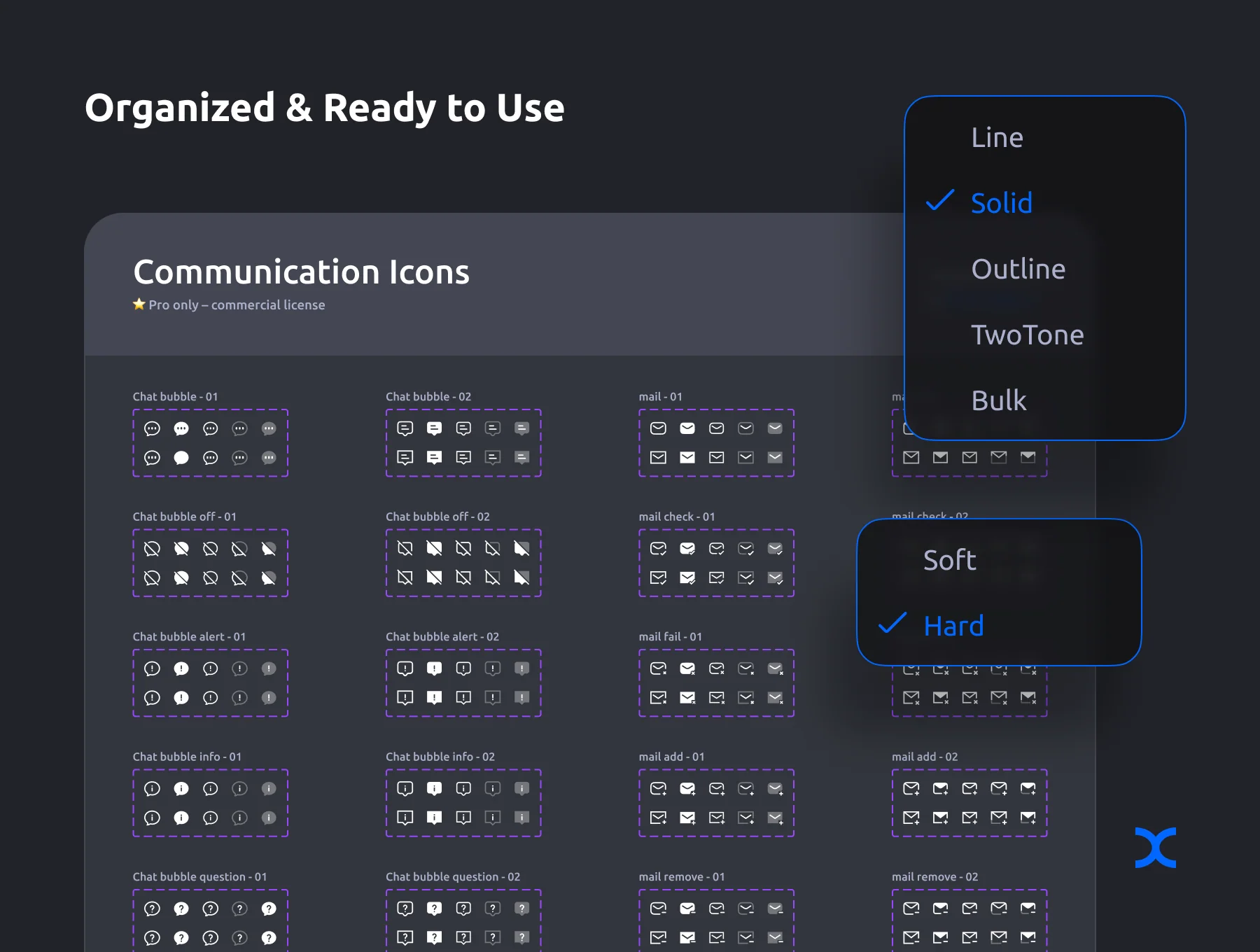Click the mail - 01 label

(660, 397)
